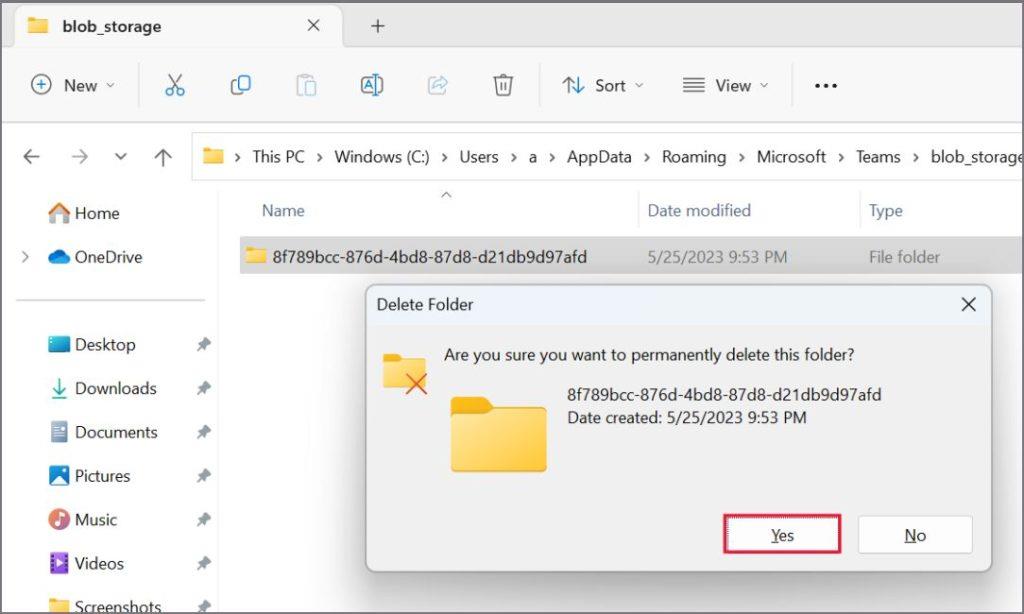1024x614 pixels.
Task: Go back with the left arrow
Action: [x=31, y=157]
